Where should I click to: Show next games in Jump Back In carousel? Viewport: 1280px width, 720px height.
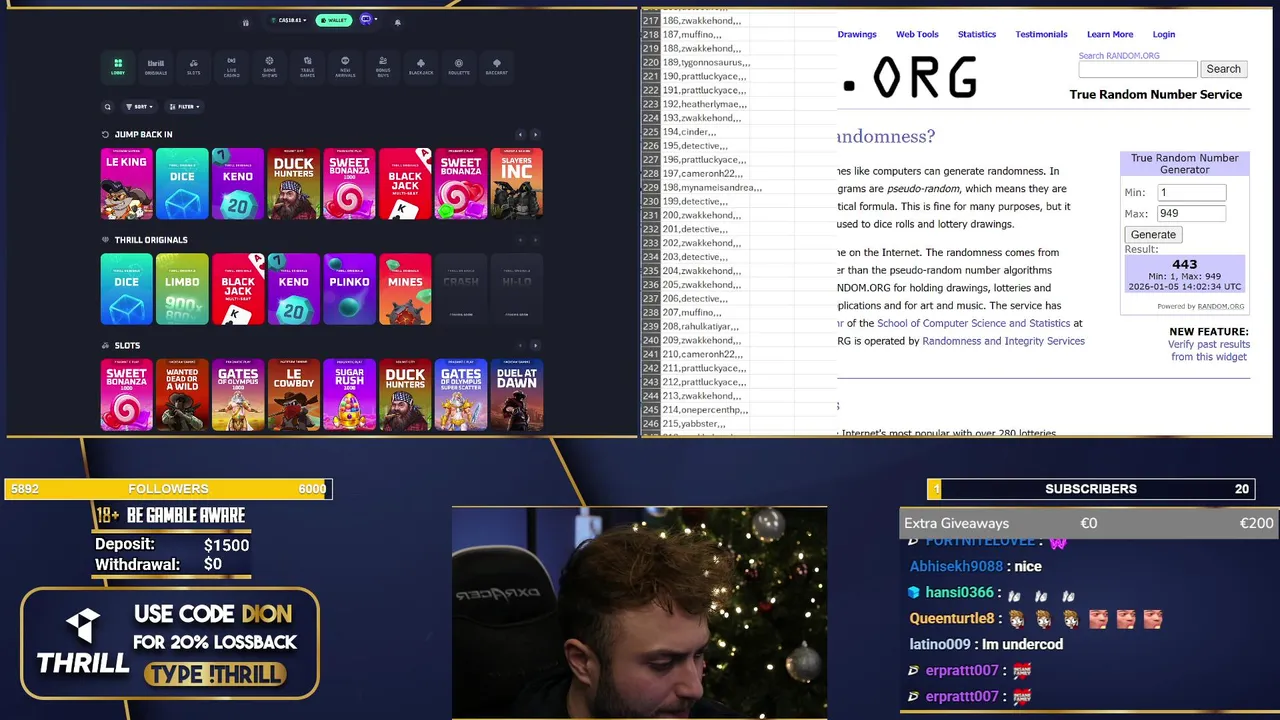click(x=535, y=134)
